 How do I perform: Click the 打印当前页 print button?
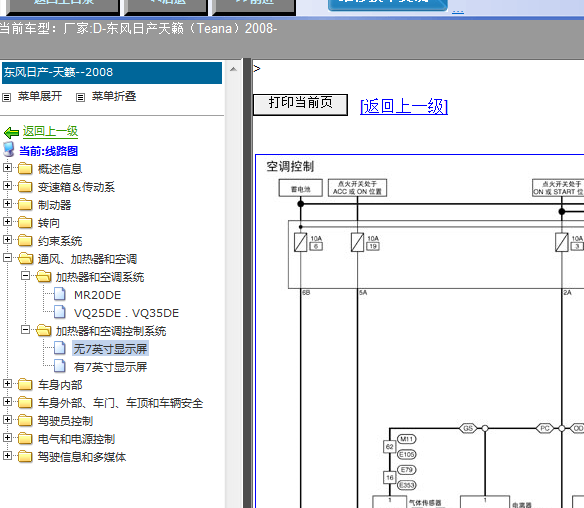[300, 105]
